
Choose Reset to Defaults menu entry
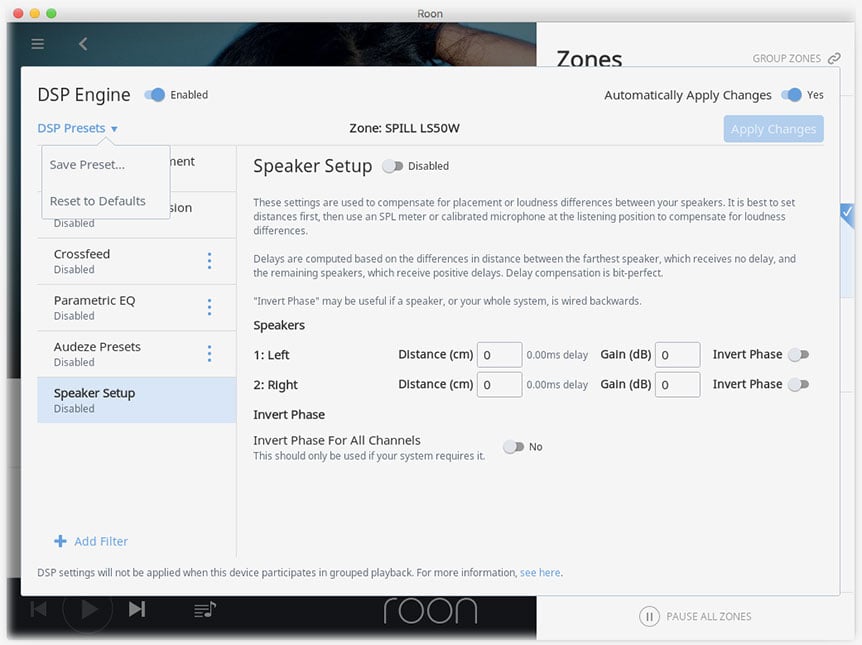(98, 201)
